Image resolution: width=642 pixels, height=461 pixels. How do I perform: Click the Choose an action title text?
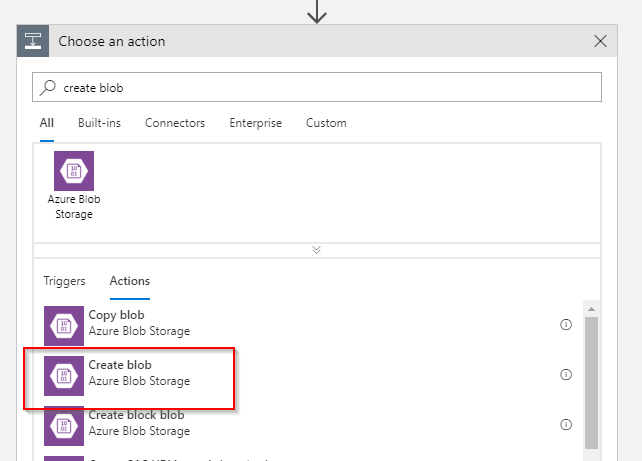tap(112, 41)
